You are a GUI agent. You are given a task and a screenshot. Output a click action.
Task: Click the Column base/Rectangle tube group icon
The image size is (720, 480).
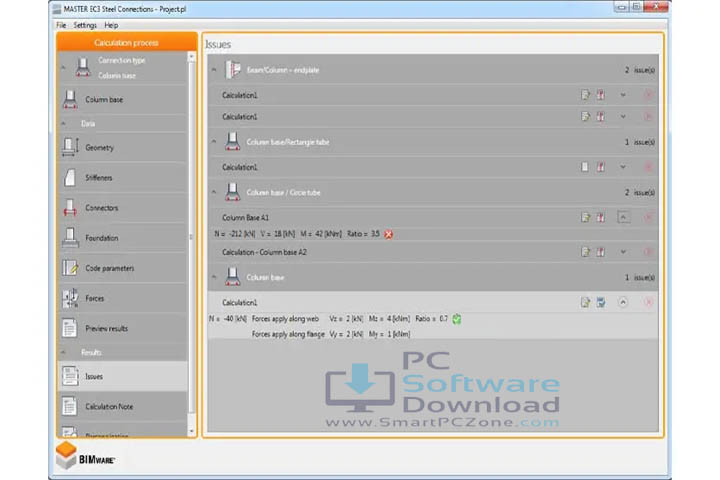click(x=233, y=142)
